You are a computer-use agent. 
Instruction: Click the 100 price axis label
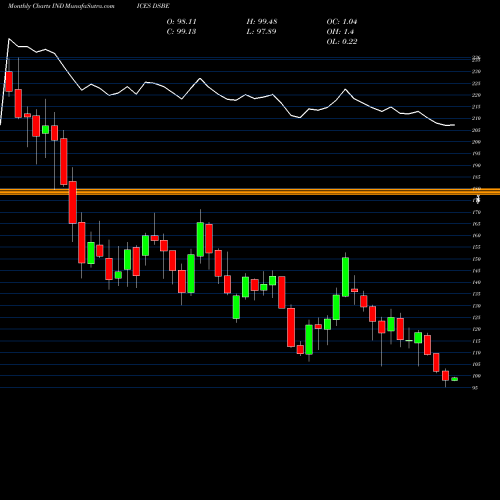476,376
